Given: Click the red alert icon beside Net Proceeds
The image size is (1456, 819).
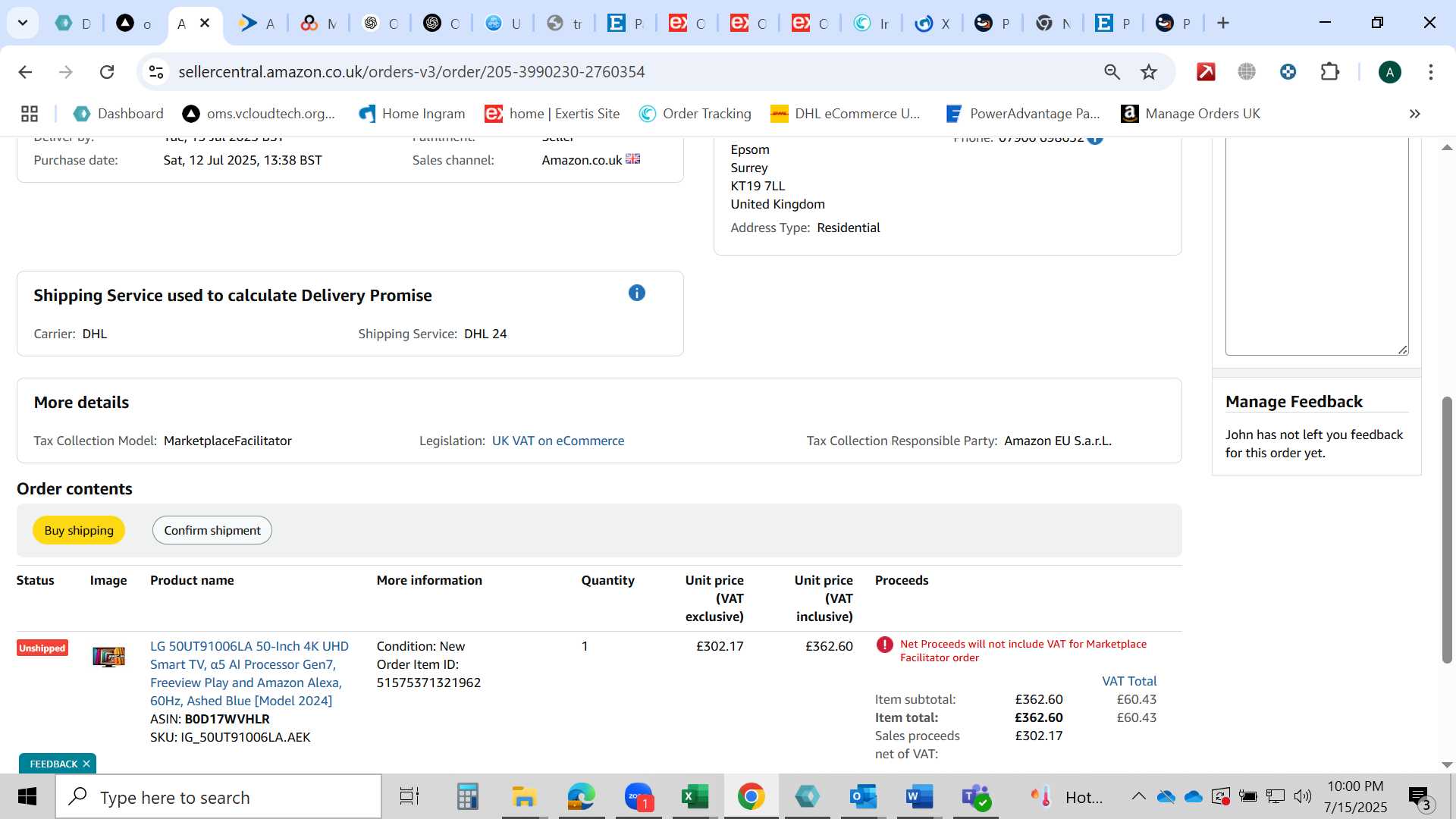Looking at the screenshot, I should (884, 645).
